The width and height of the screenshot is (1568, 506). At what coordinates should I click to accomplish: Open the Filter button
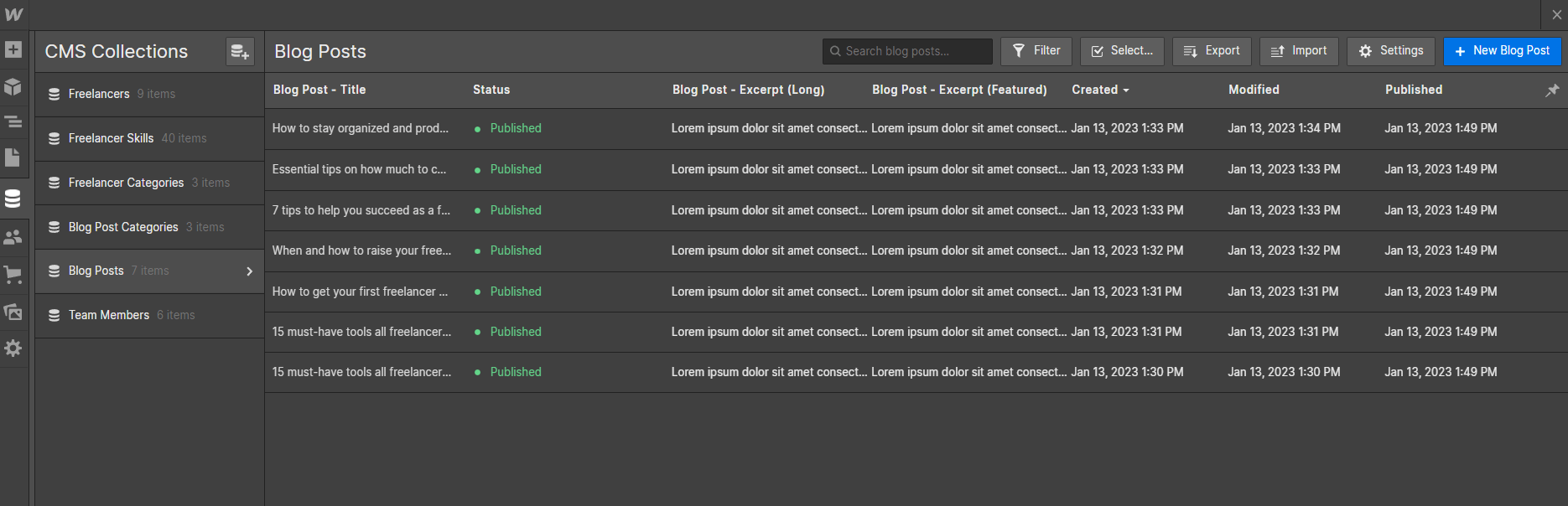(1036, 51)
